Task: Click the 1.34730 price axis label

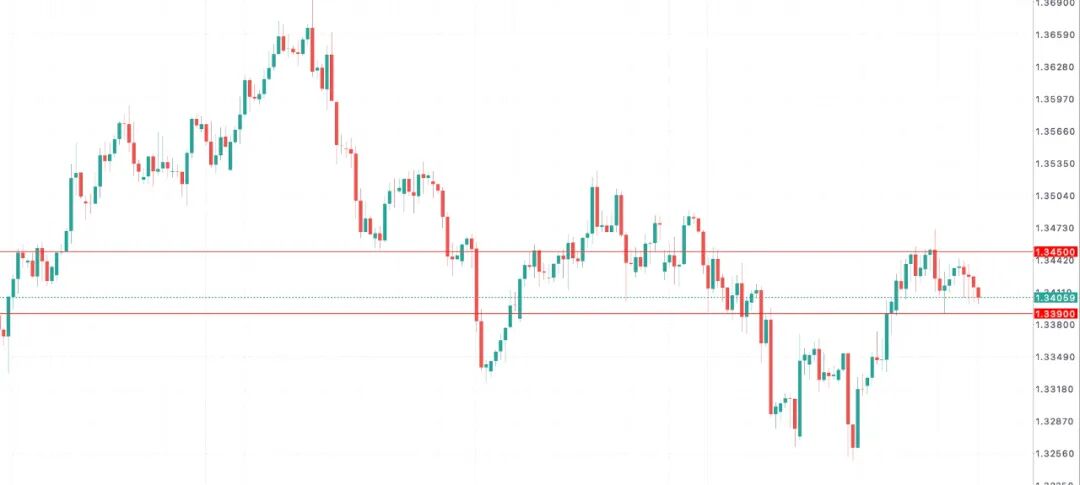Action: pyautogui.click(x=1055, y=229)
